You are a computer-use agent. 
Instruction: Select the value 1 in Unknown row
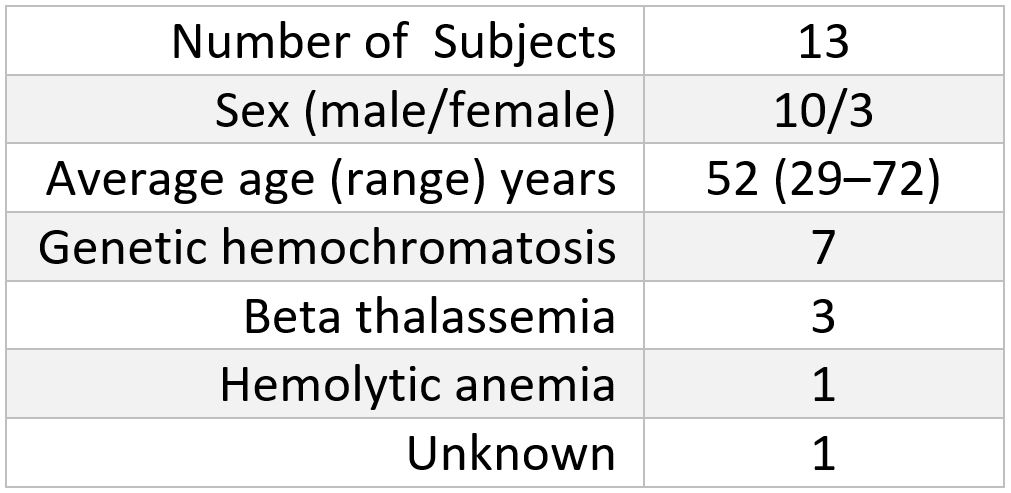(x=823, y=453)
